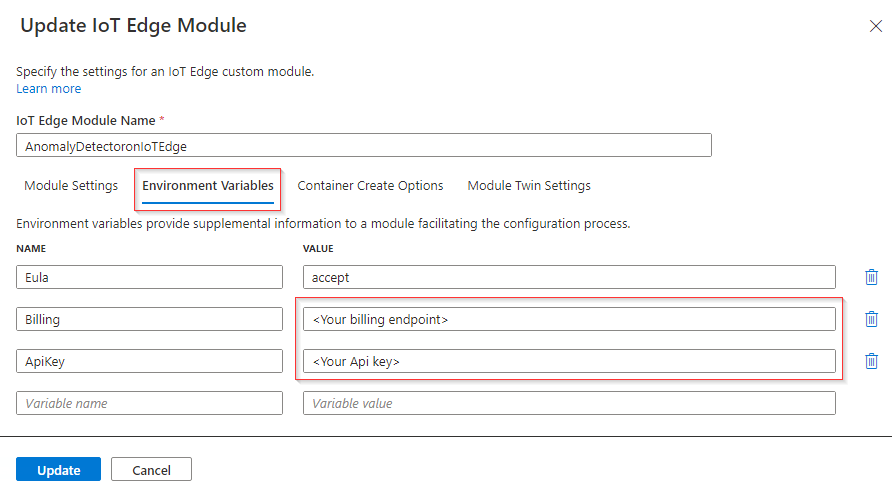Open the Container Create Options tab
The width and height of the screenshot is (892, 497).
(x=370, y=186)
